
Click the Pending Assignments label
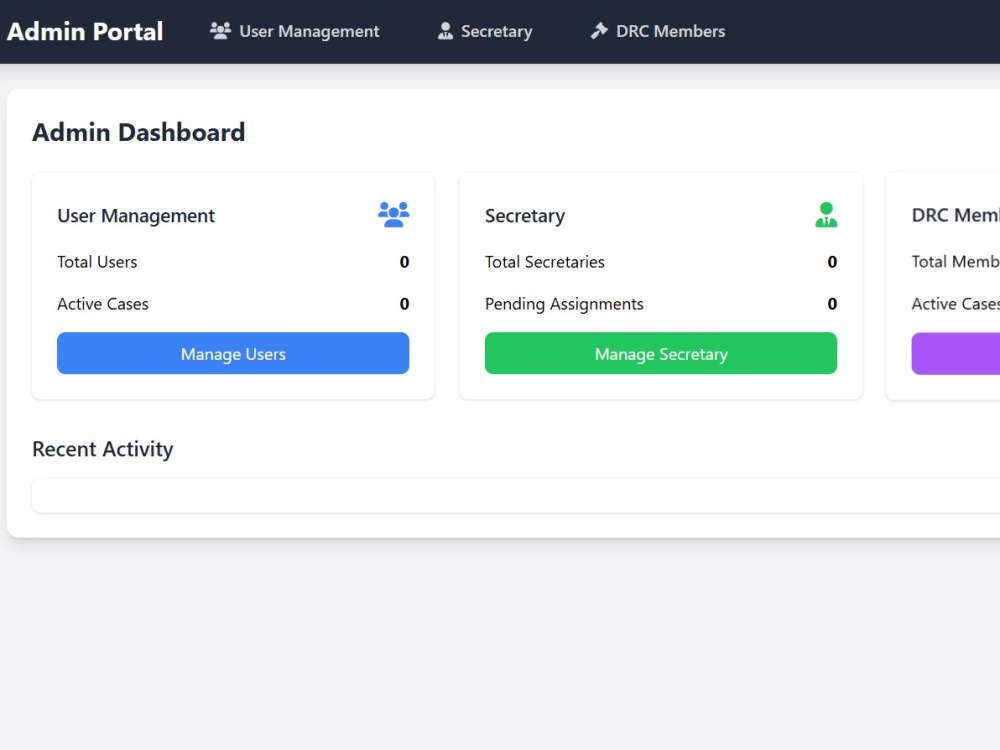564,304
